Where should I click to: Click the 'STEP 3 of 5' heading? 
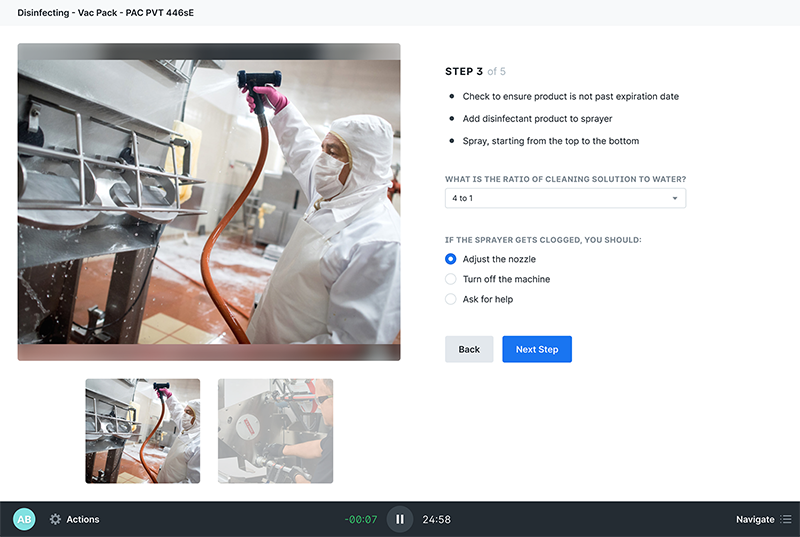coord(475,72)
